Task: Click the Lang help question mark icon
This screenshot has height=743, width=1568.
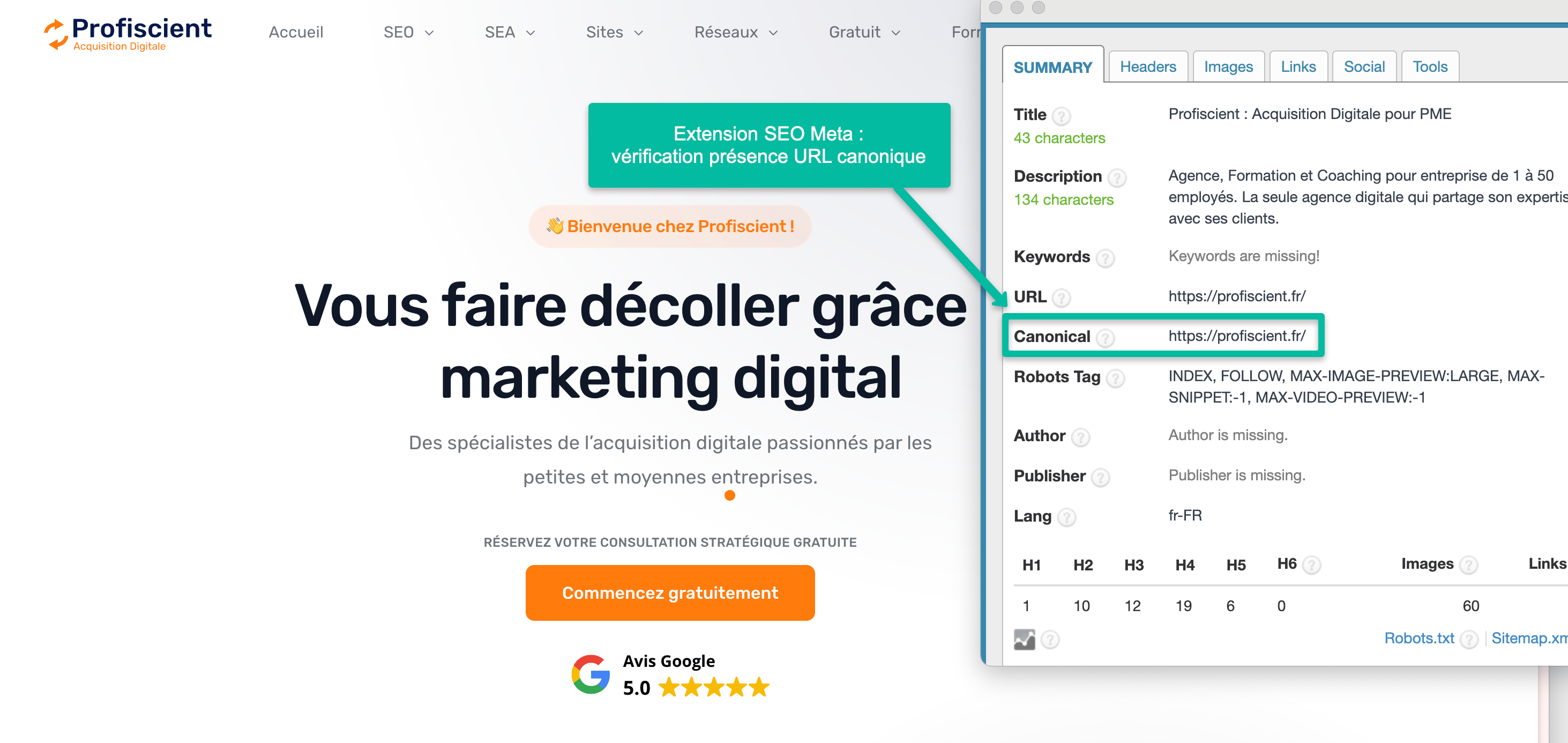Action: coord(1067,517)
